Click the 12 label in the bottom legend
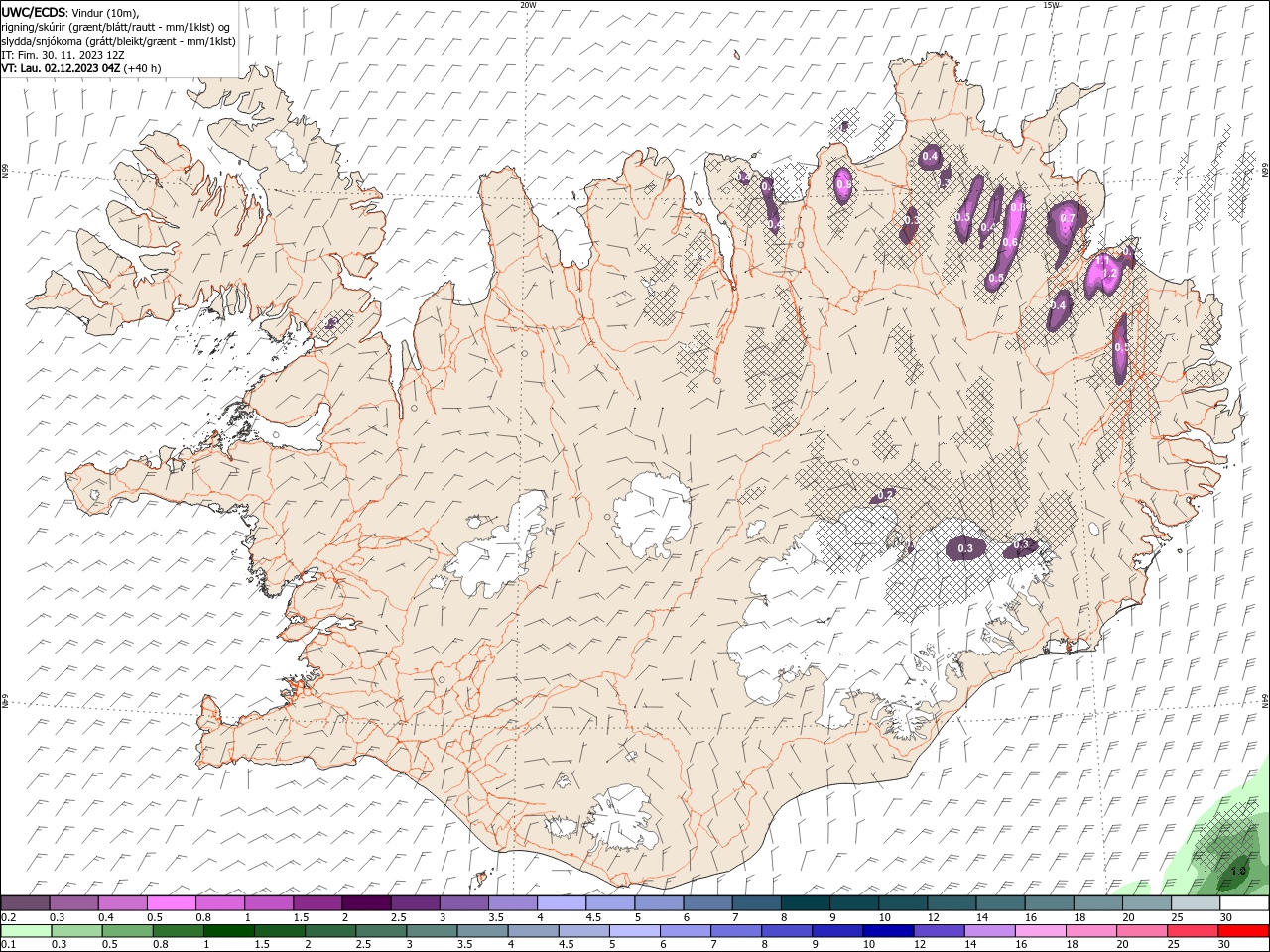This screenshot has width=1270, height=952. point(919,945)
